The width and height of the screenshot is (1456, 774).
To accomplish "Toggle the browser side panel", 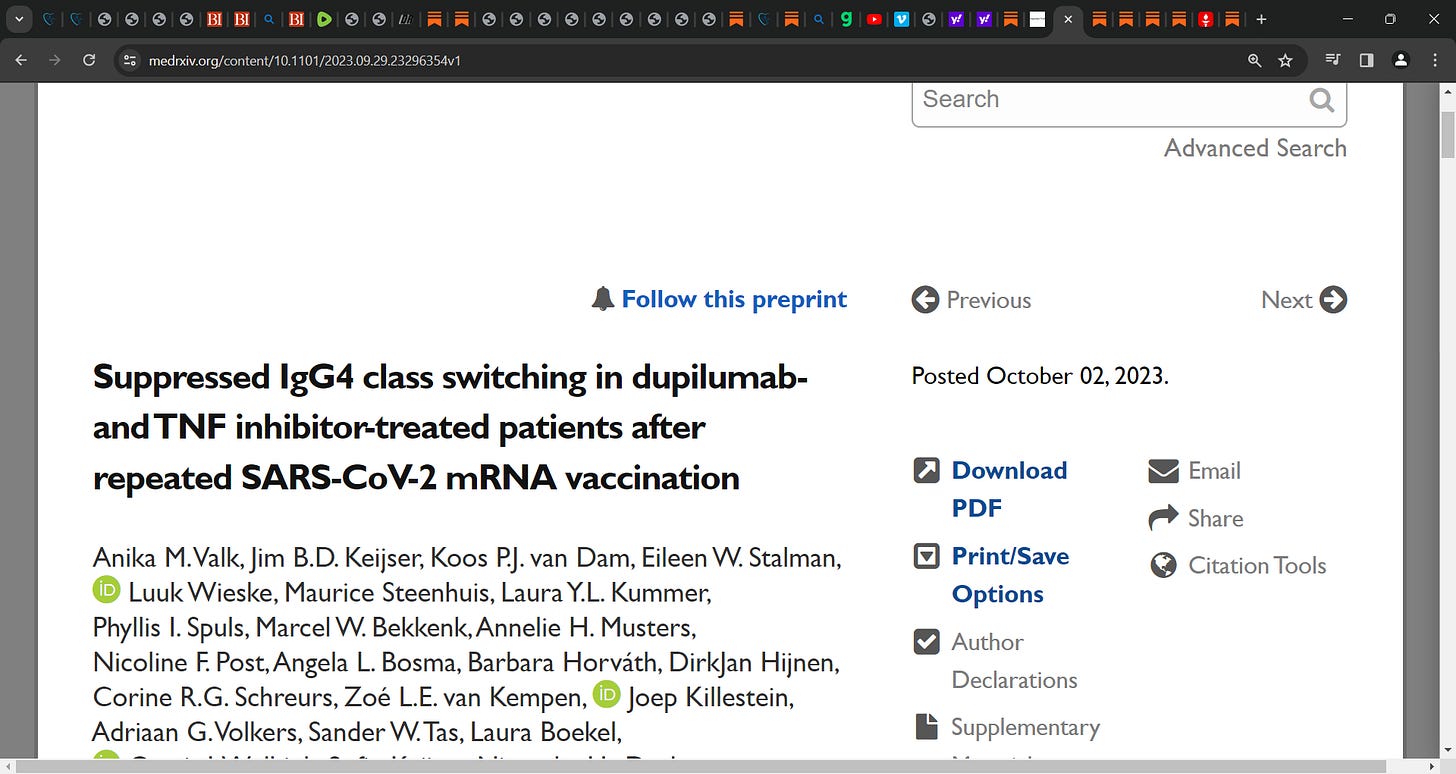I will point(1367,60).
